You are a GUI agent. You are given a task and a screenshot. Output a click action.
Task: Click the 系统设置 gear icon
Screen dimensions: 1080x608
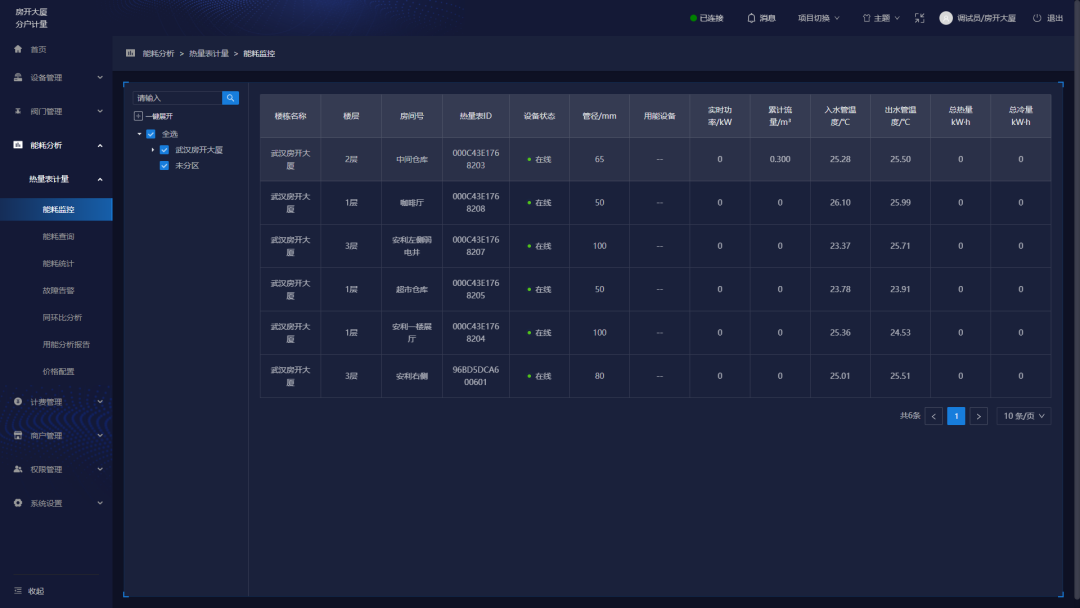click(x=18, y=503)
